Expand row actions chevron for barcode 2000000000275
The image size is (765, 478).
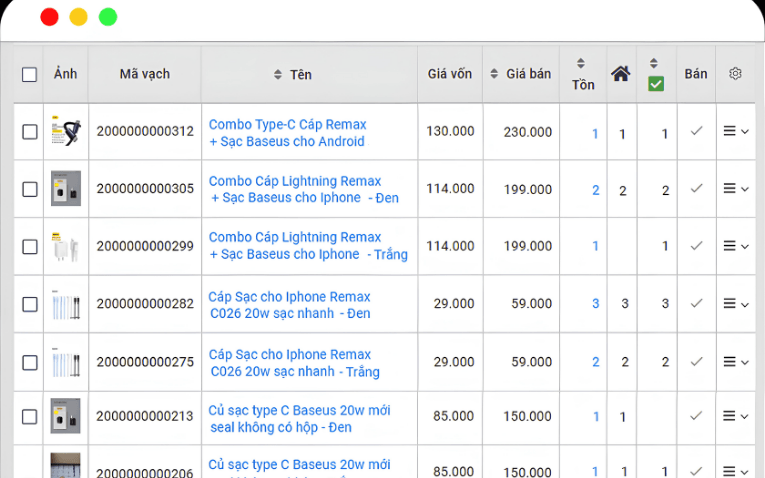(745, 362)
